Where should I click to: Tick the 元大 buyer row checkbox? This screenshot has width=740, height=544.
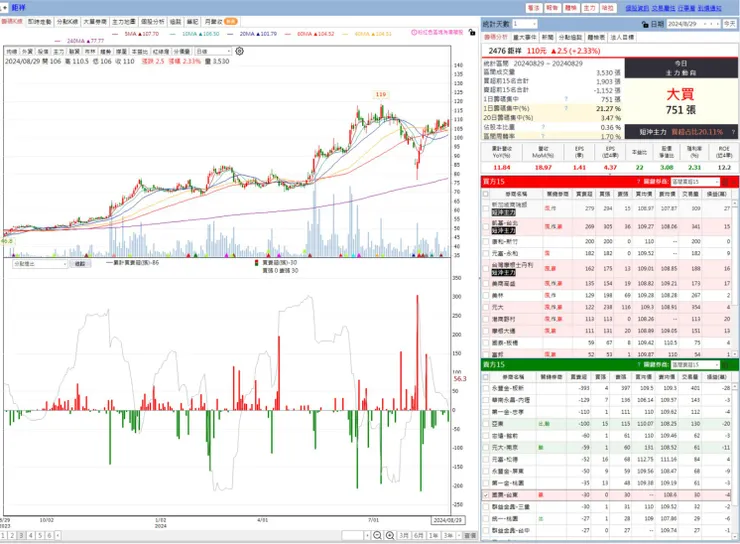coord(486,307)
